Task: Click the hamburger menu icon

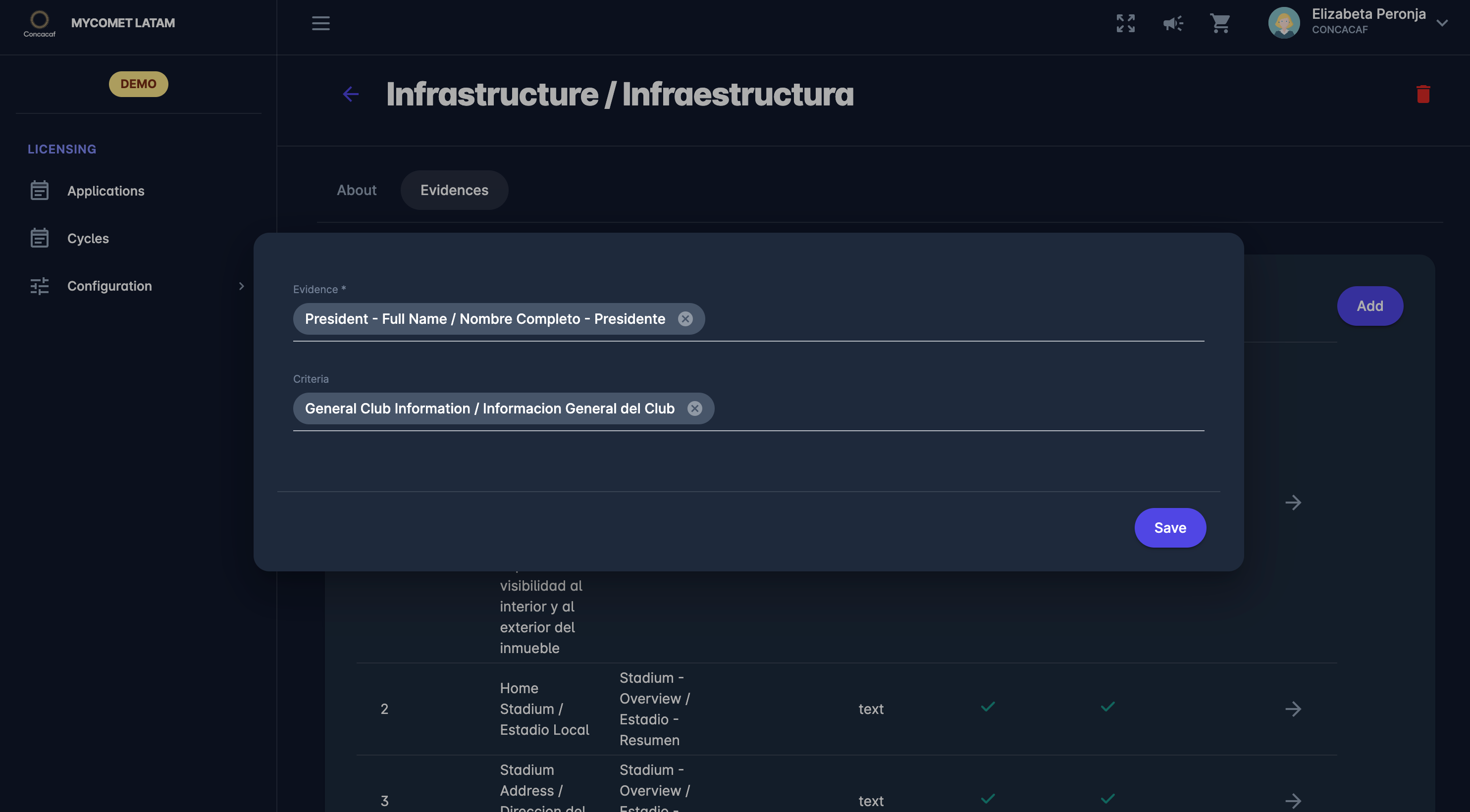Action: coord(321,23)
